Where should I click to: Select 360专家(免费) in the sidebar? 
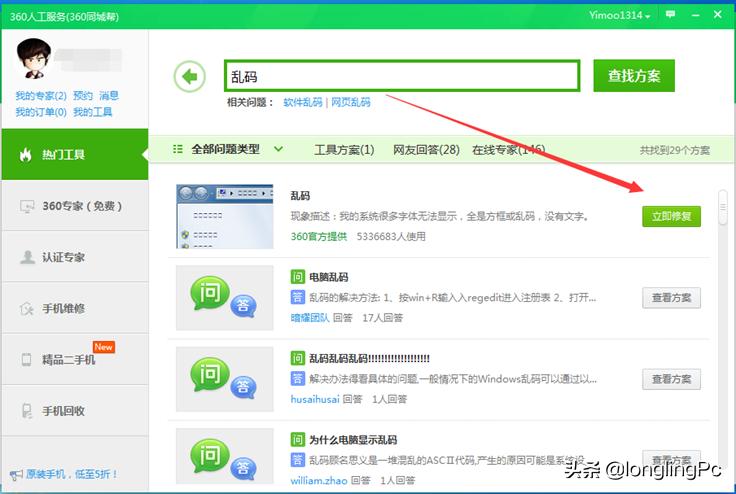(75, 206)
